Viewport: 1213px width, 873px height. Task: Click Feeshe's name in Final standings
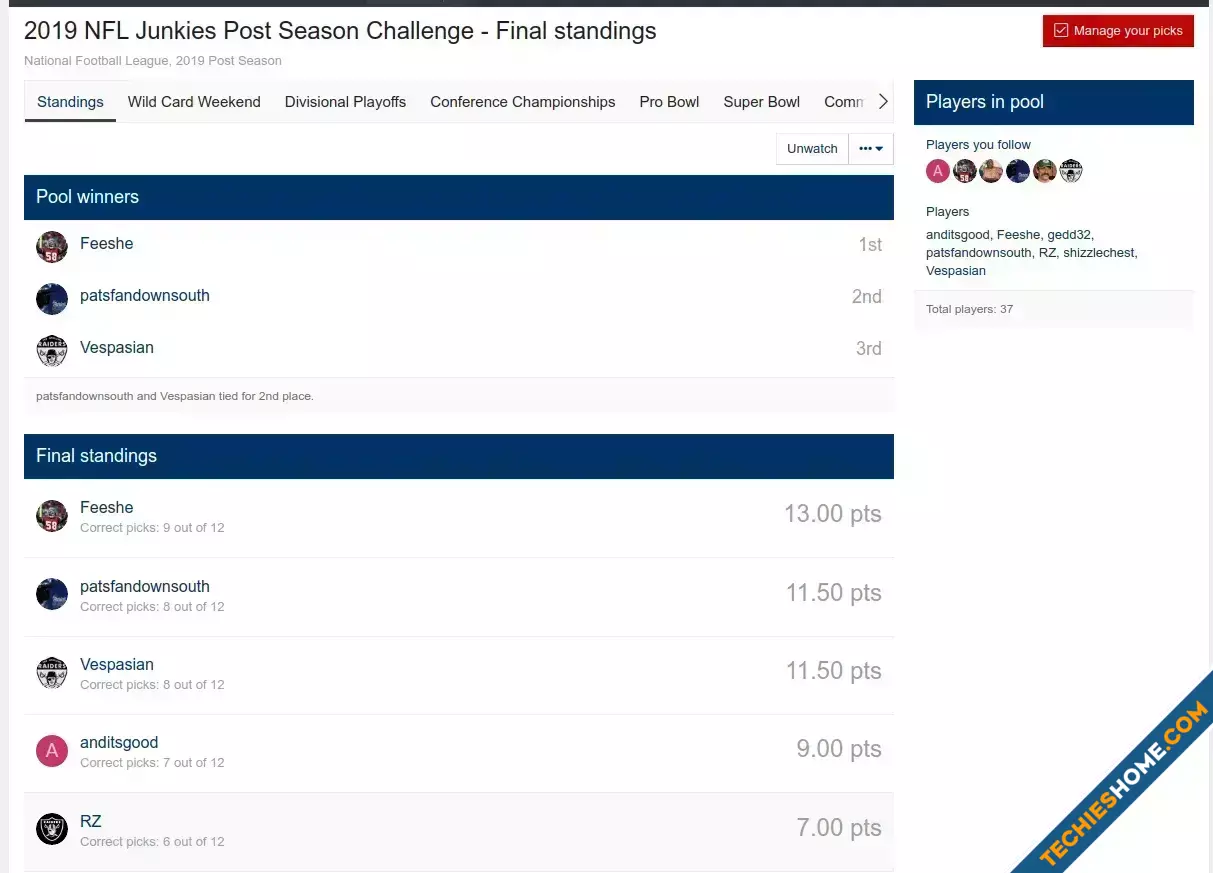click(106, 508)
